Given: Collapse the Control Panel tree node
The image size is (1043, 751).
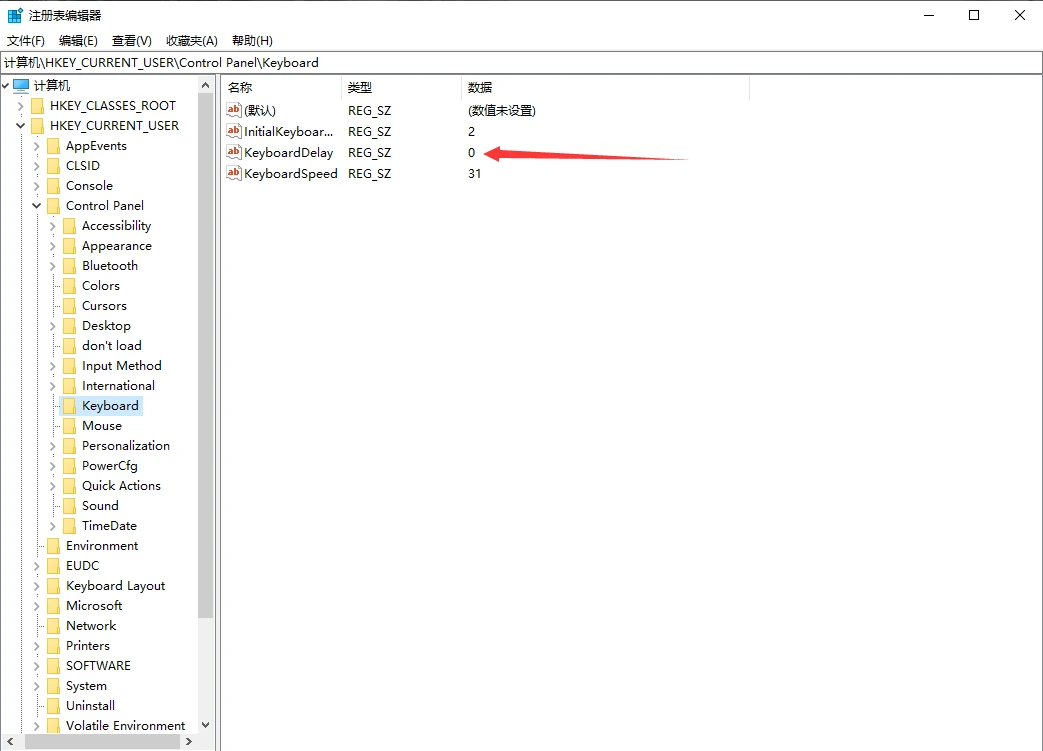Looking at the screenshot, I should click(37, 206).
